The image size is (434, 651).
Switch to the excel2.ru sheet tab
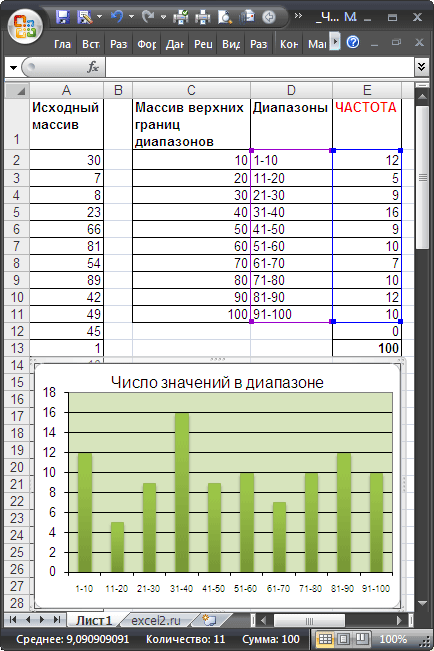coord(156,621)
